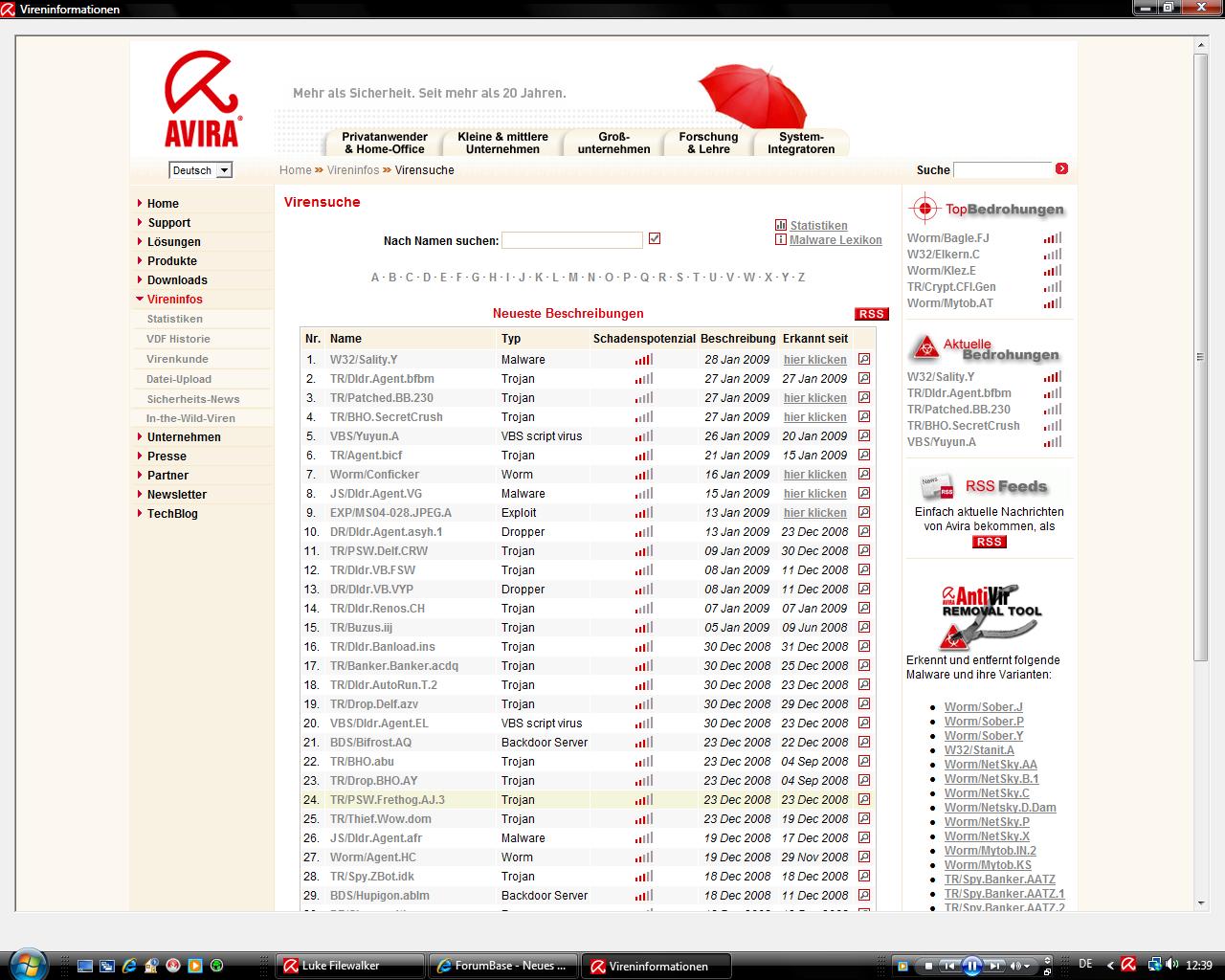Expand the Downloads sidebar item

pos(140,279)
